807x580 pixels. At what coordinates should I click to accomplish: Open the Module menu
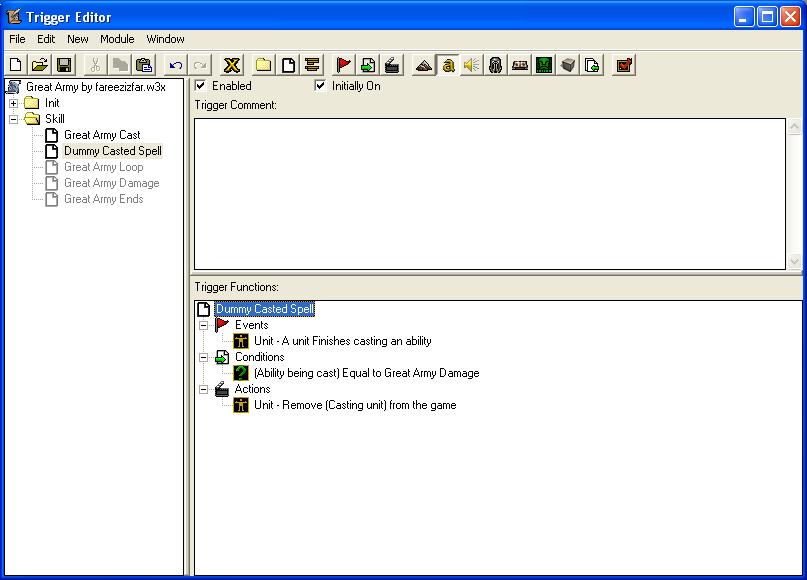[117, 39]
